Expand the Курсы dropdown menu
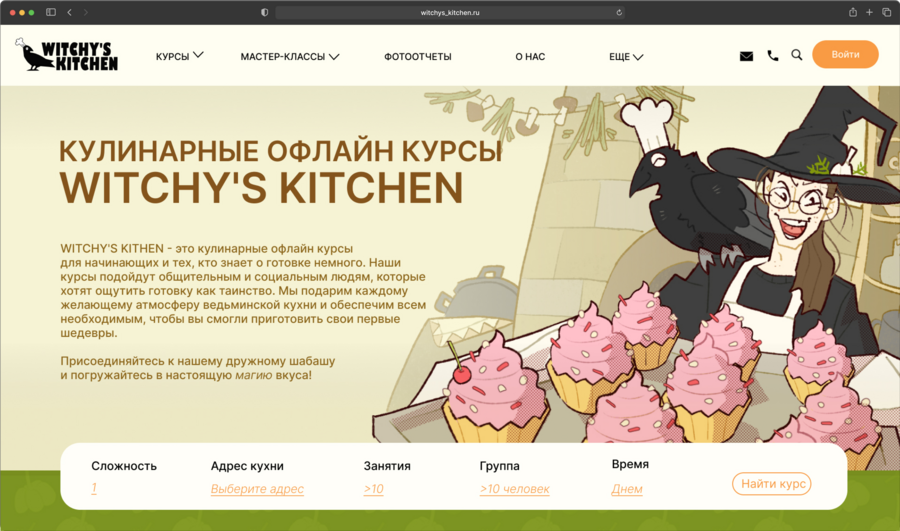The image size is (900, 531). 180,56
